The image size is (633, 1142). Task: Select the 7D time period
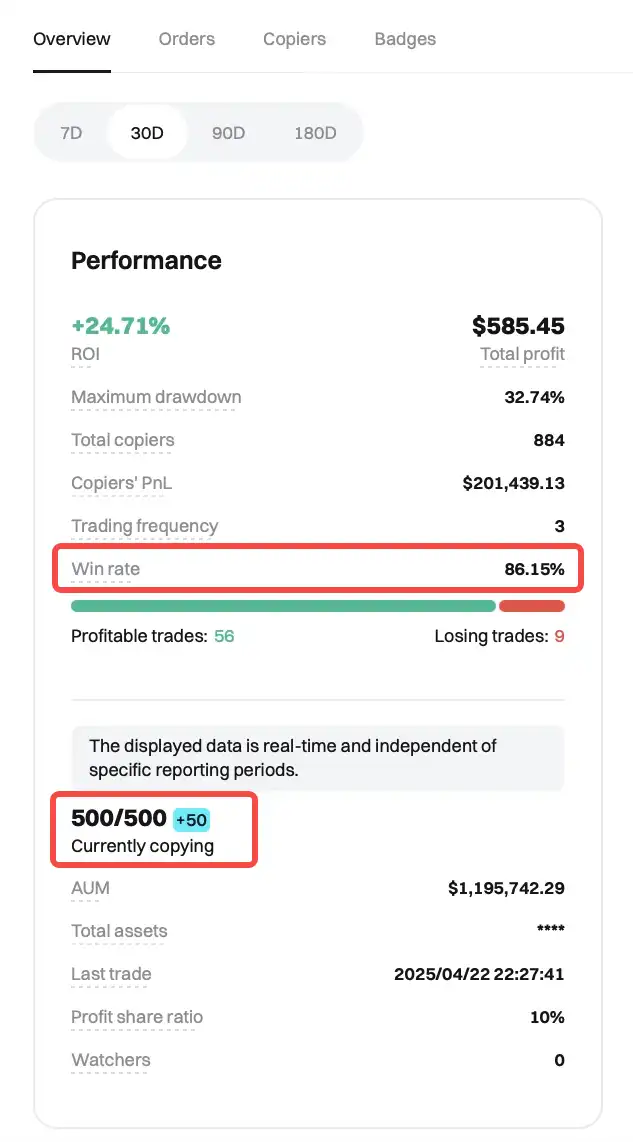point(71,133)
